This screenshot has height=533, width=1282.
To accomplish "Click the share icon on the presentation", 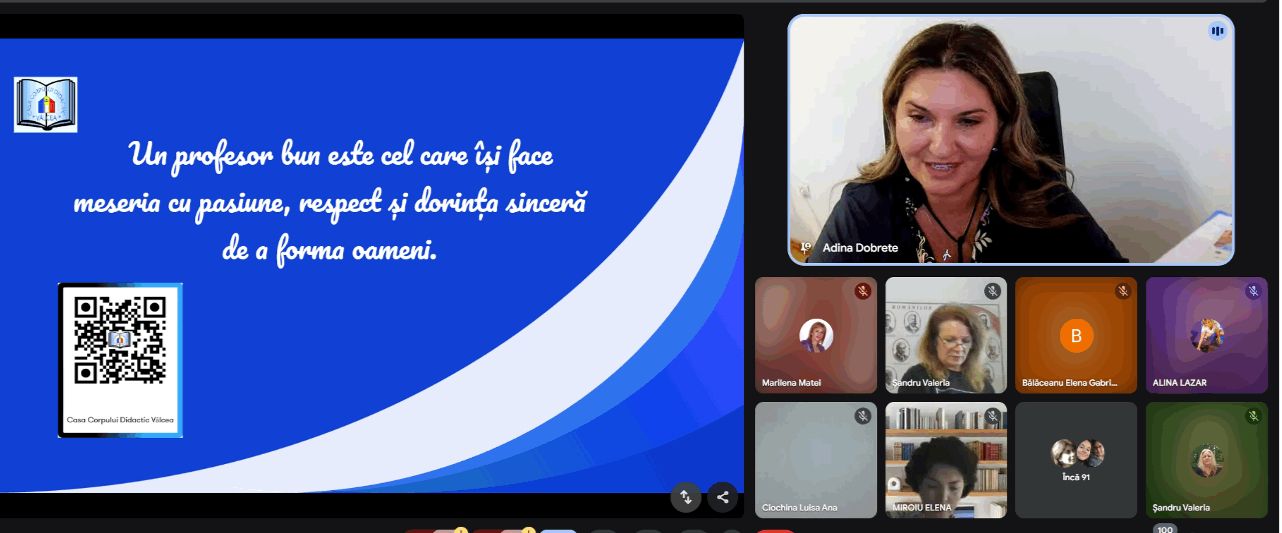I will [x=722, y=497].
